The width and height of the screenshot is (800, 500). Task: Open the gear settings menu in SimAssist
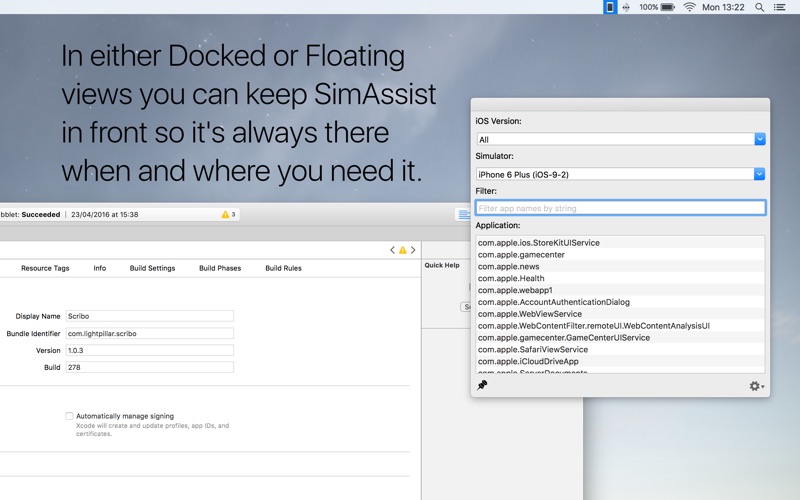pos(756,386)
